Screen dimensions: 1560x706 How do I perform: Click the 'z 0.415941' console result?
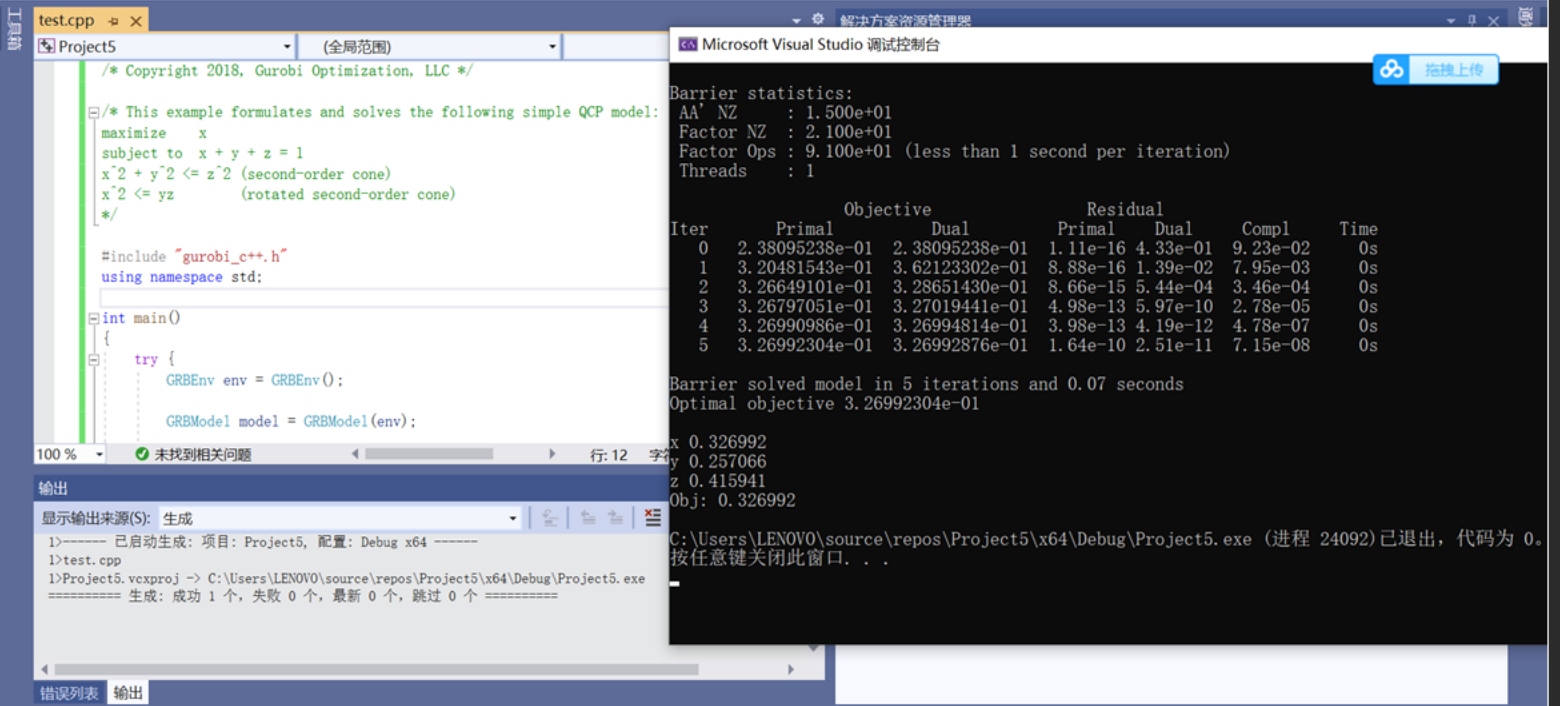(x=719, y=481)
